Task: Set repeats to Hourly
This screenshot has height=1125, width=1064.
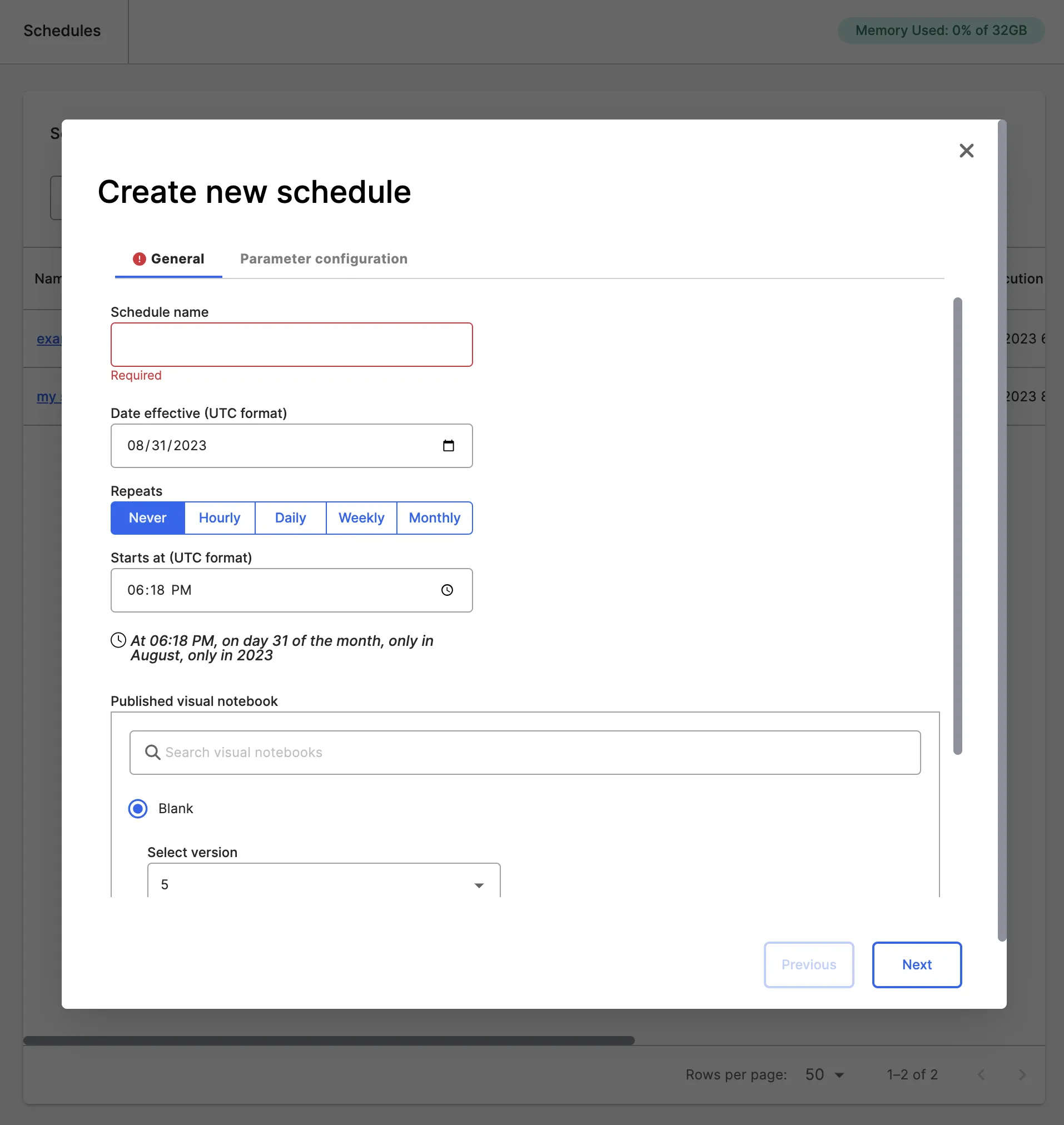Action: tap(220, 517)
